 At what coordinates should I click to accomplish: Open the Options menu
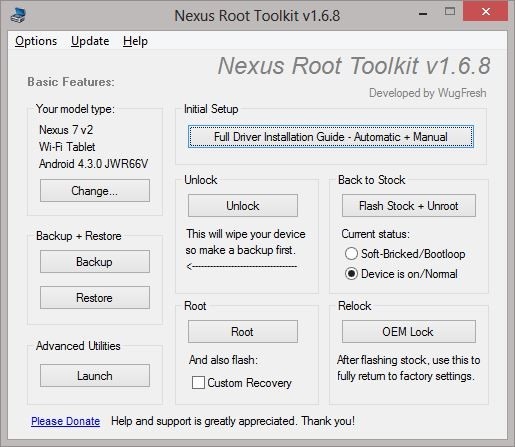click(x=36, y=41)
